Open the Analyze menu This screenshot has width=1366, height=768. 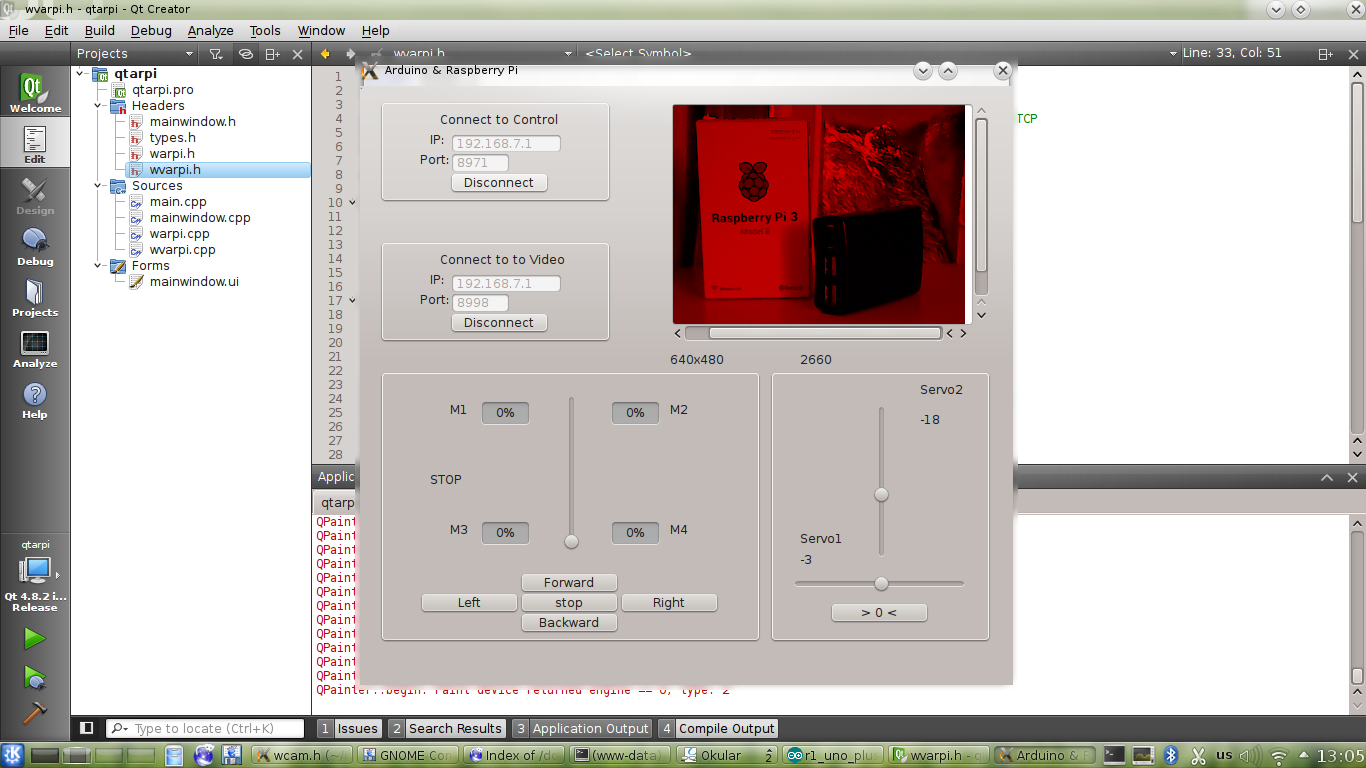tap(210, 31)
